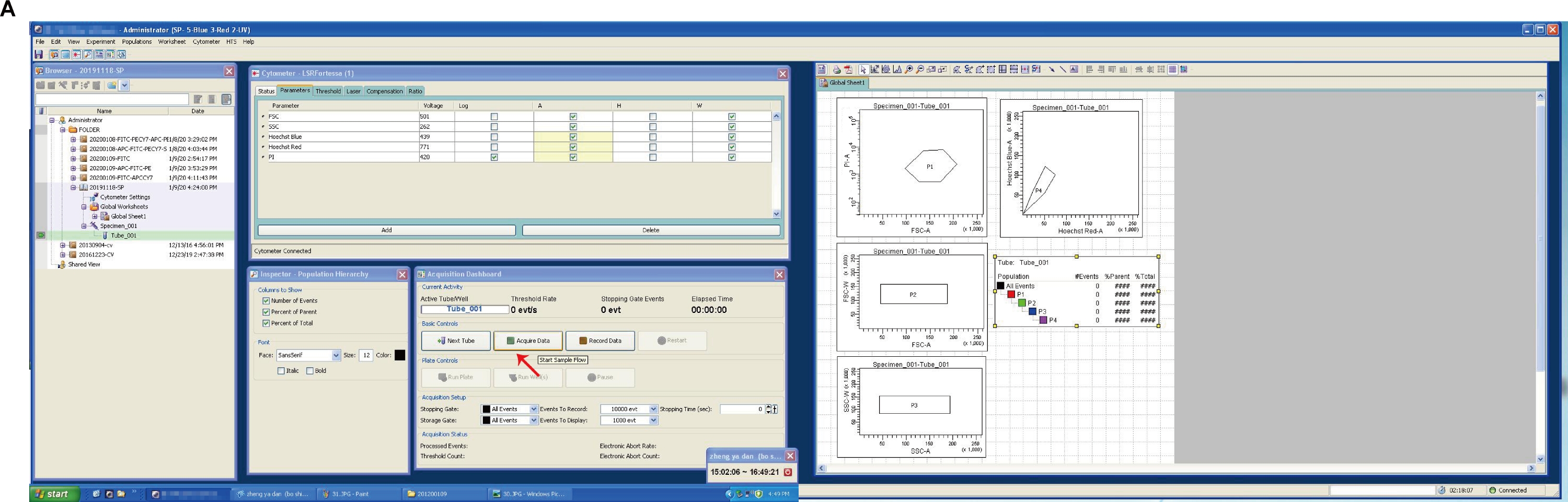
Task: Click the print worksheet icon
Action: (x=837, y=69)
